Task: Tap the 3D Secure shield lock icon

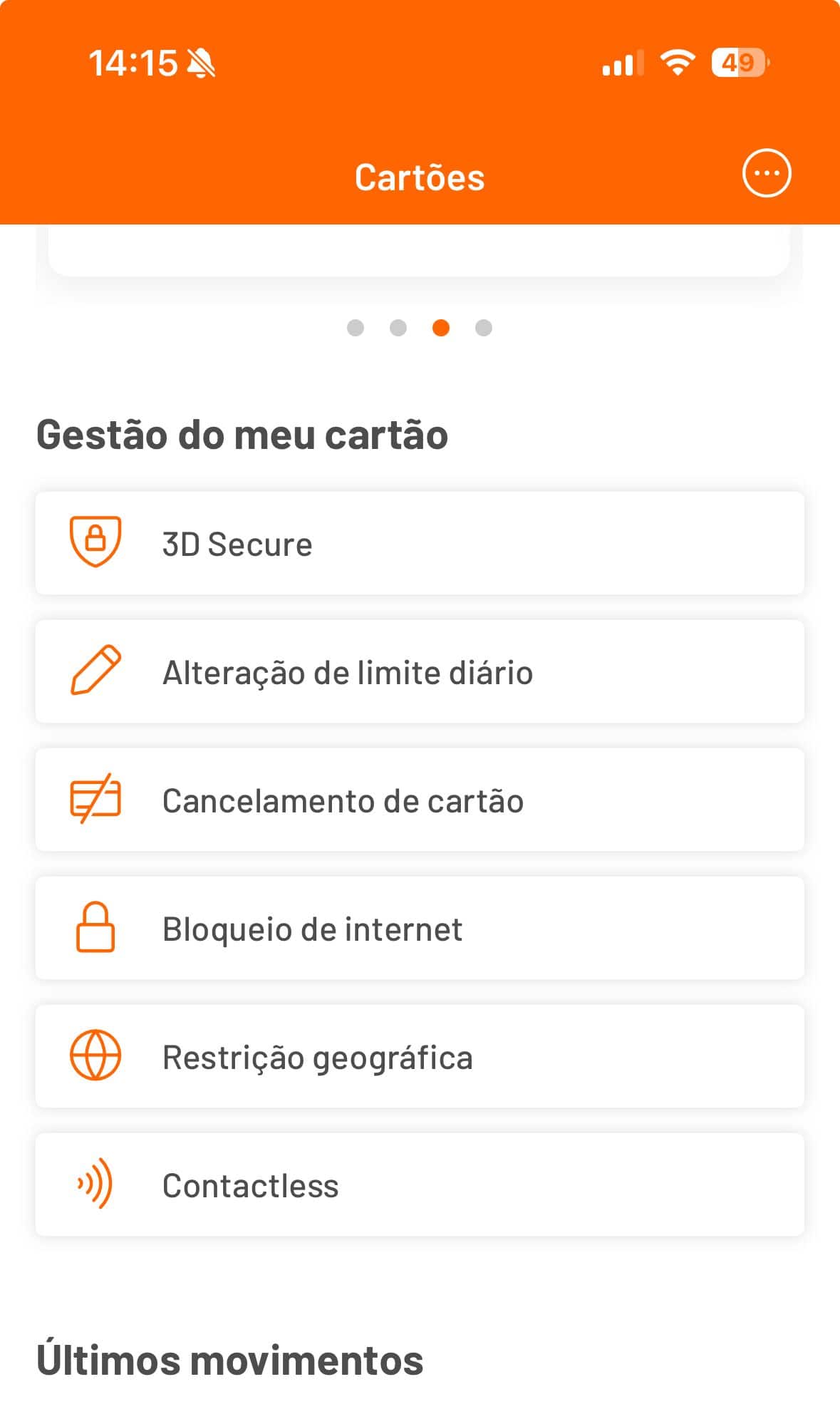Action: coord(95,542)
